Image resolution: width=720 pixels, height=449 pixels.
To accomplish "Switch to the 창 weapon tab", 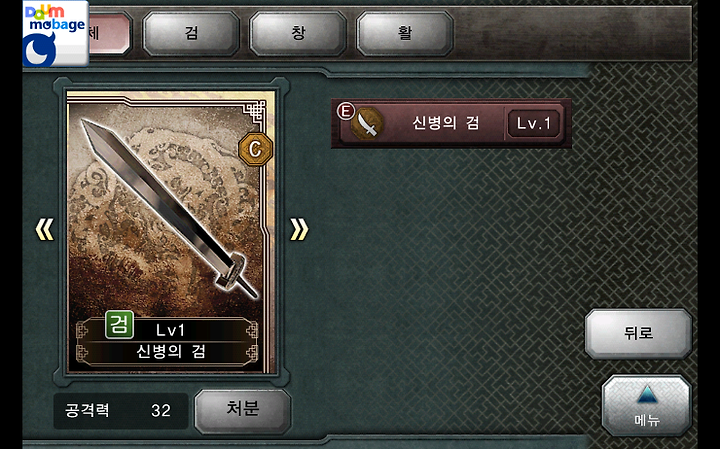I will click(x=298, y=34).
